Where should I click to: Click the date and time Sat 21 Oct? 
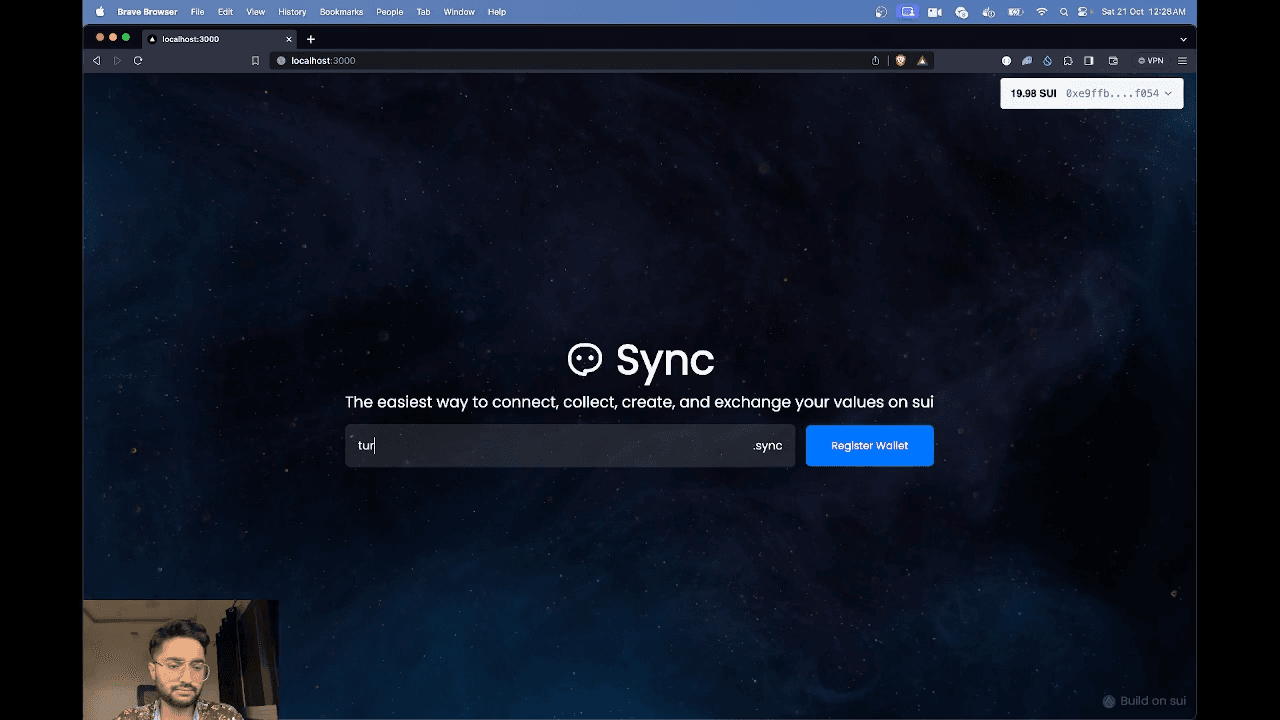(1143, 12)
